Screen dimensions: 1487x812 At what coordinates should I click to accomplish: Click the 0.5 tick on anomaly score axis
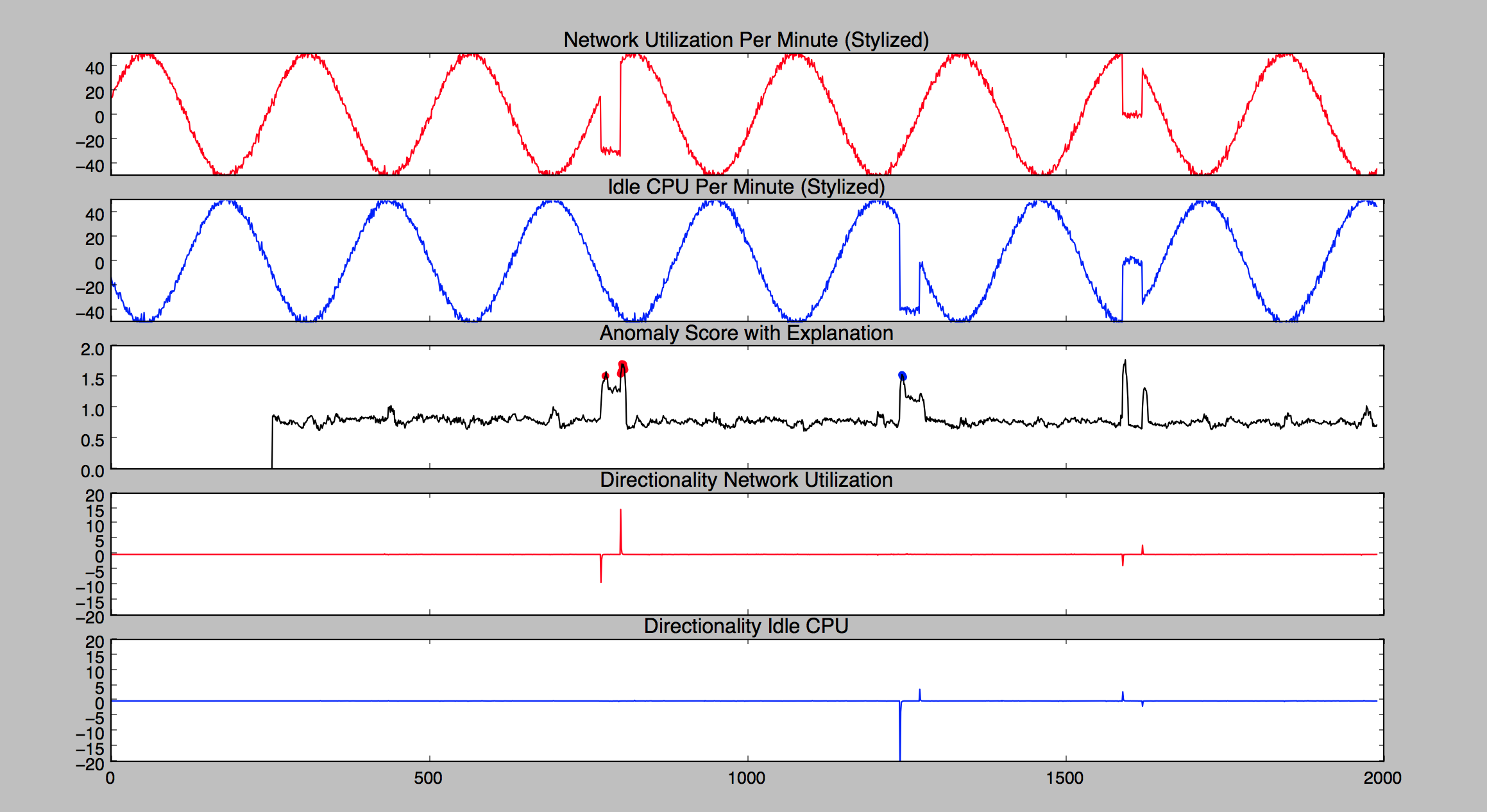92,441
